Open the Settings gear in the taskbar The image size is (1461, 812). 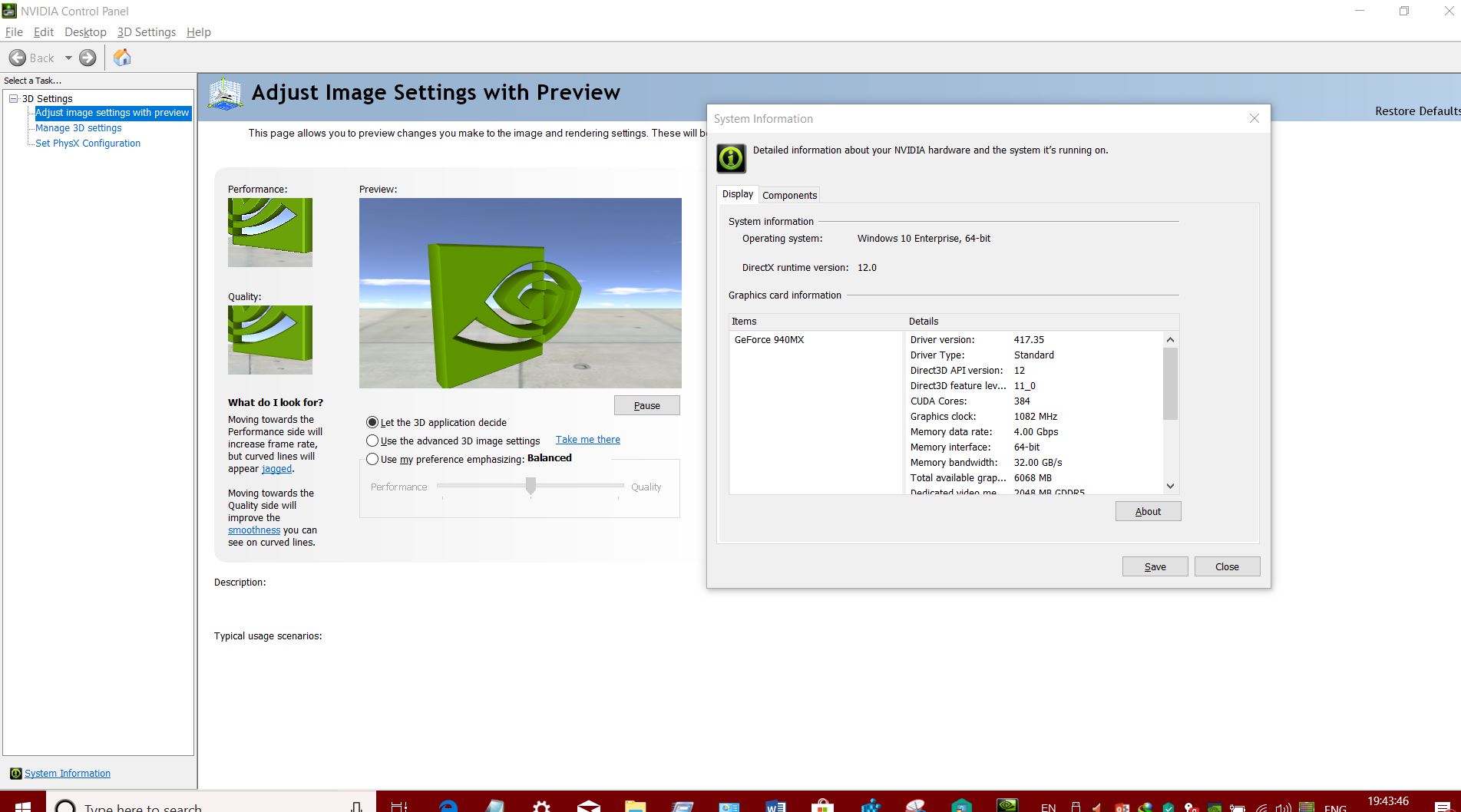click(541, 806)
